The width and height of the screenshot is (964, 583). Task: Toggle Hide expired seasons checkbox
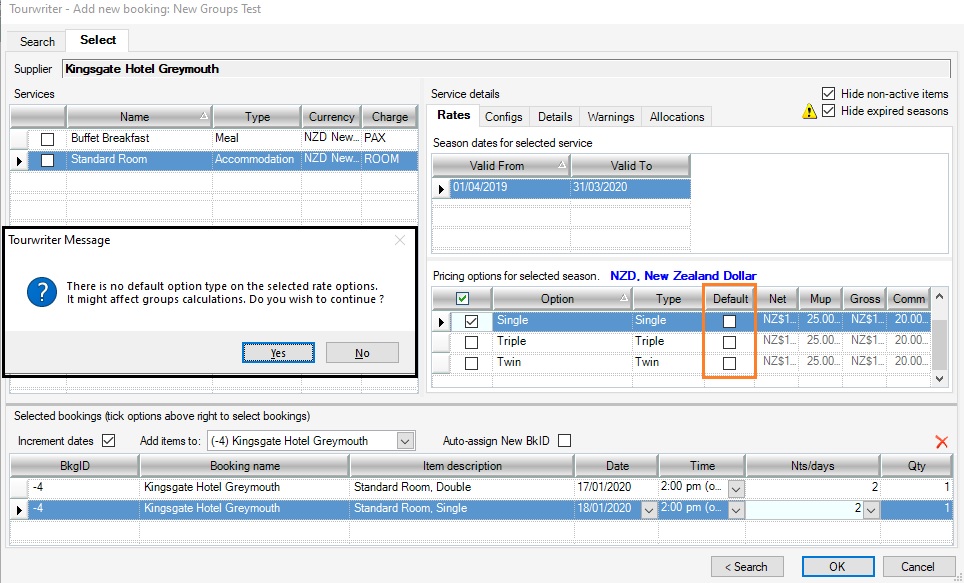click(828, 111)
